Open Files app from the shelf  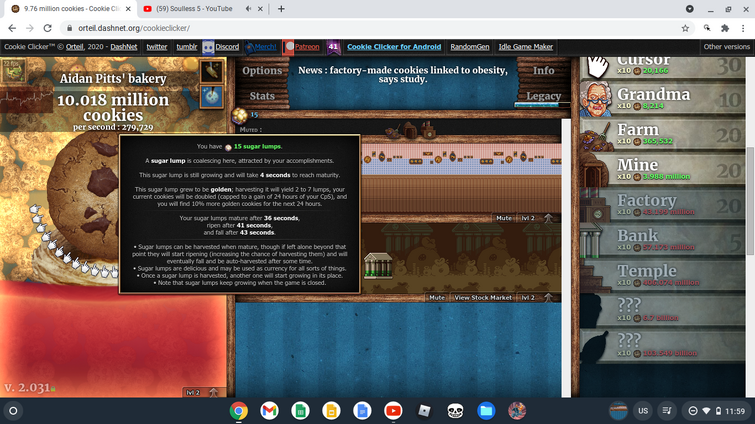[x=486, y=411]
